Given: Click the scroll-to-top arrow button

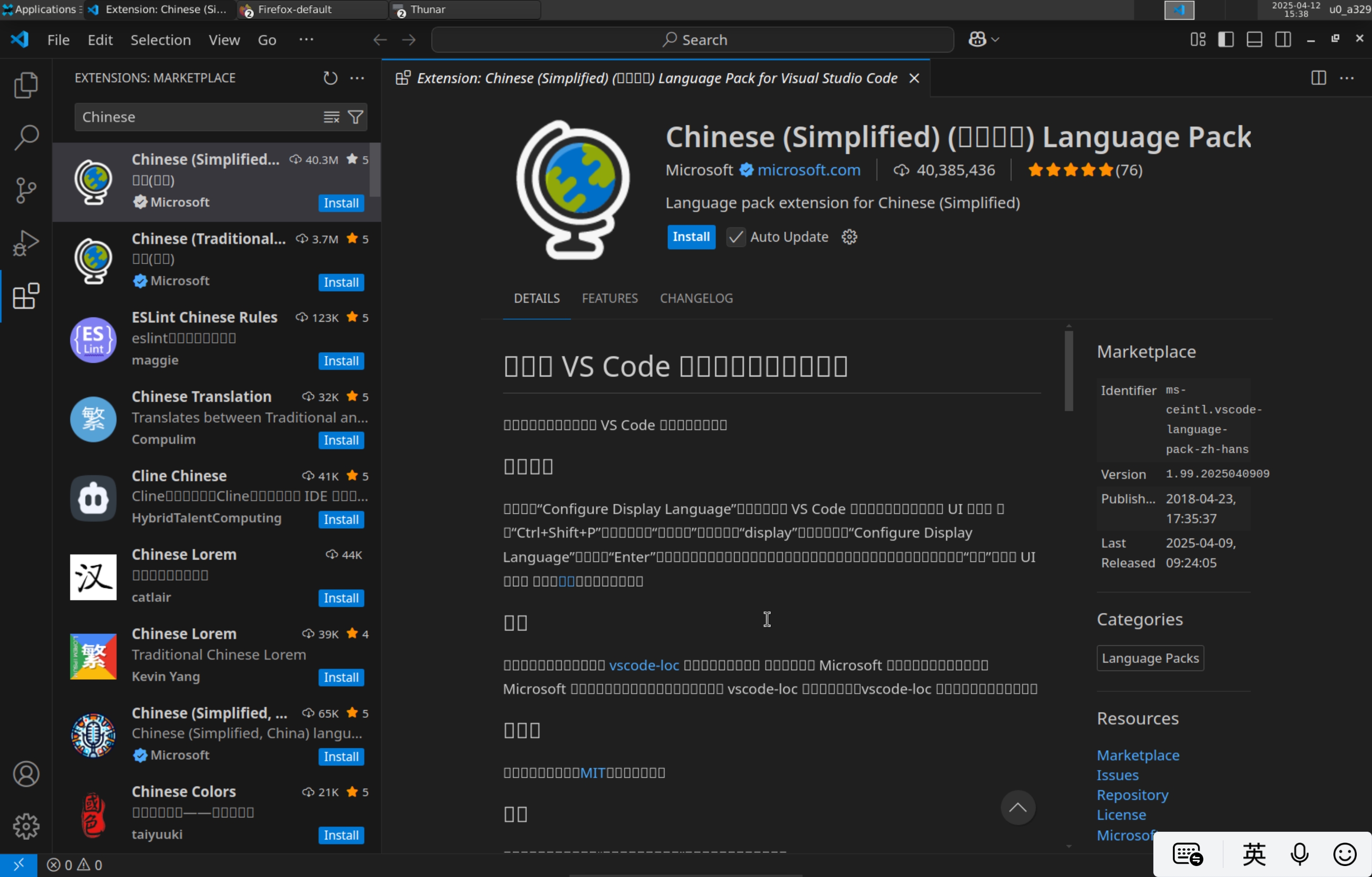Looking at the screenshot, I should (x=1018, y=807).
